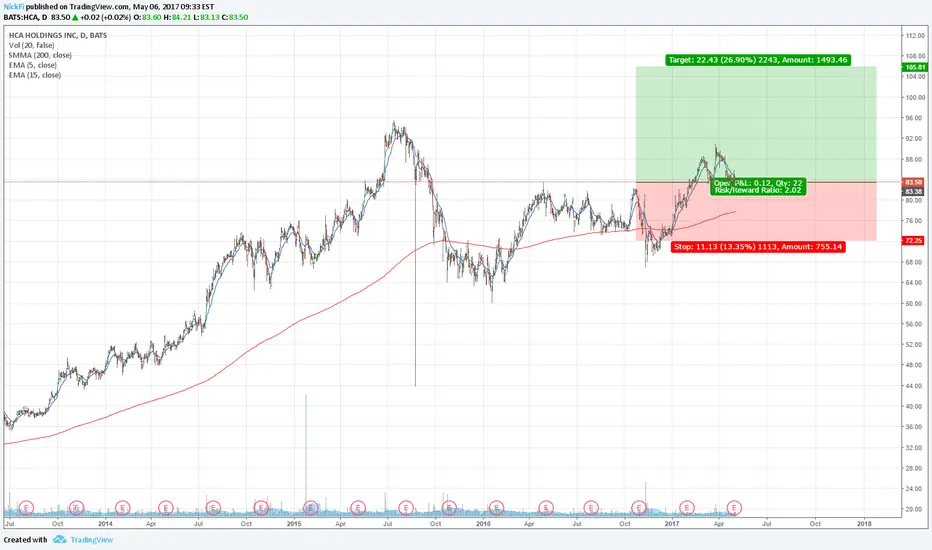Click the earnings marker right of Apr 2017
The width and height of the screenshot is (932, 550).
pyautogui.click(x=735, y=507)
